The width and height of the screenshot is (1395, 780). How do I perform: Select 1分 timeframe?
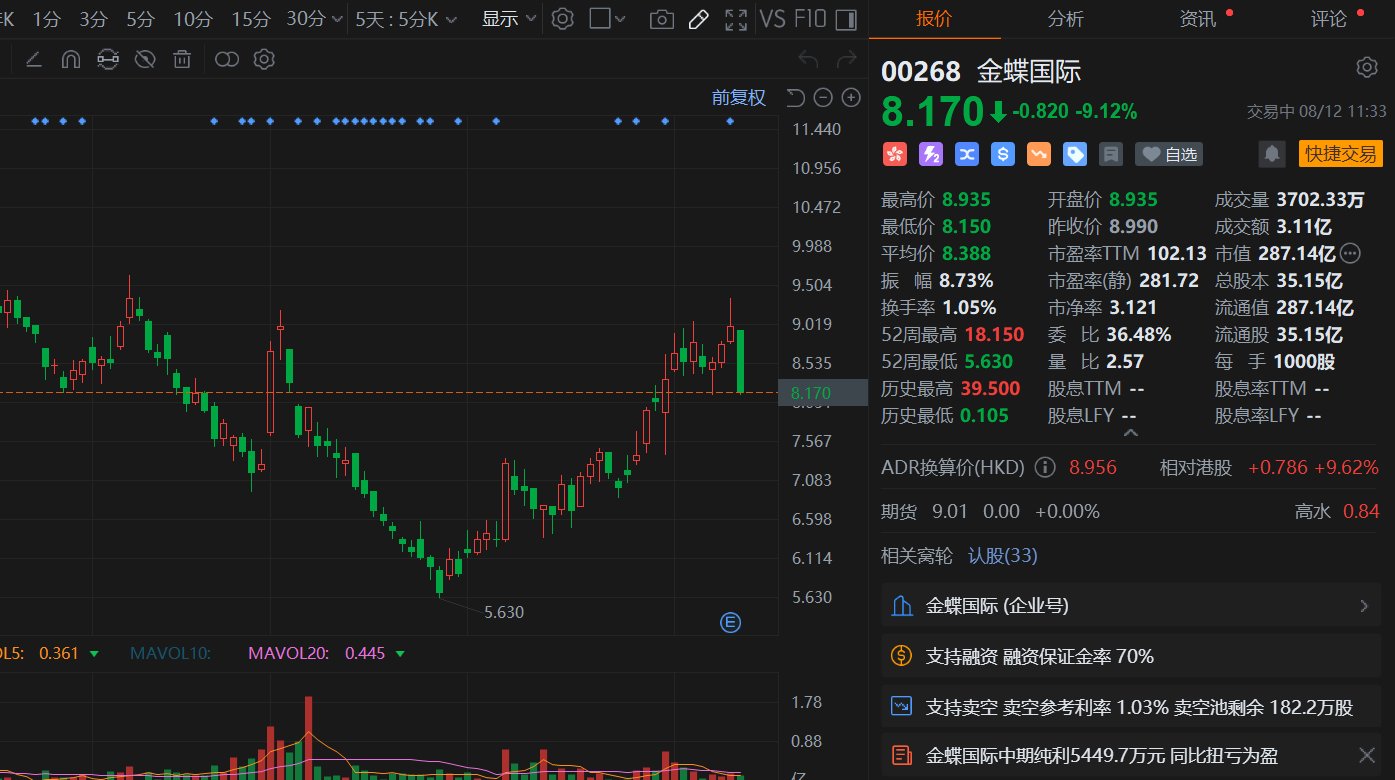point(46,19)
